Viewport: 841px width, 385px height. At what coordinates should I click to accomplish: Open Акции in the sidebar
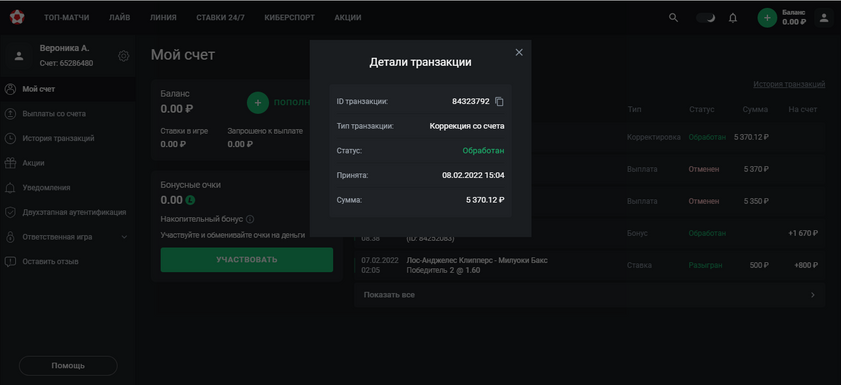click(x=68, y=163)
